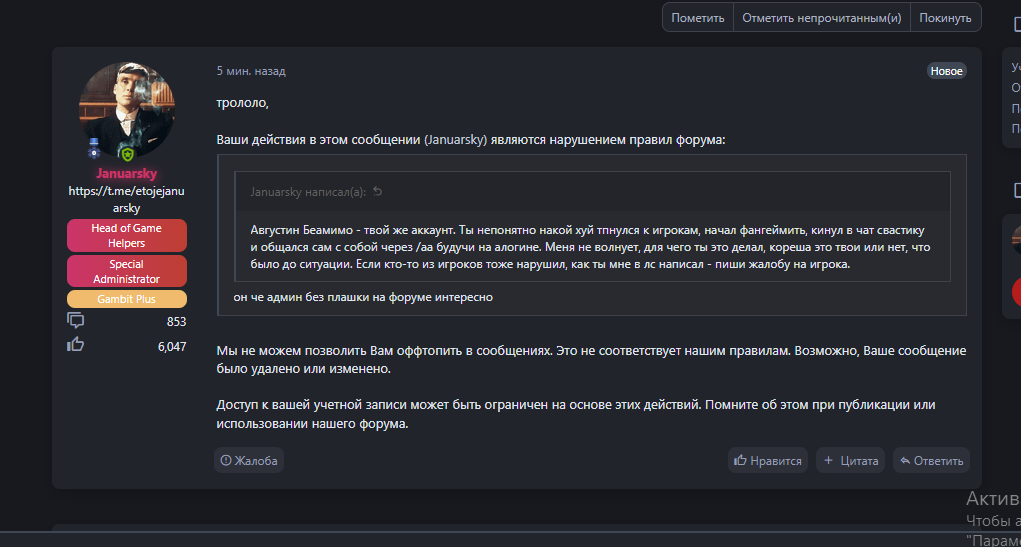The width and height of the screenshot is (1021, 547).
Task: Click Пометить in the top toolbar
Action: pyautogui.click(x=697, y=18)
